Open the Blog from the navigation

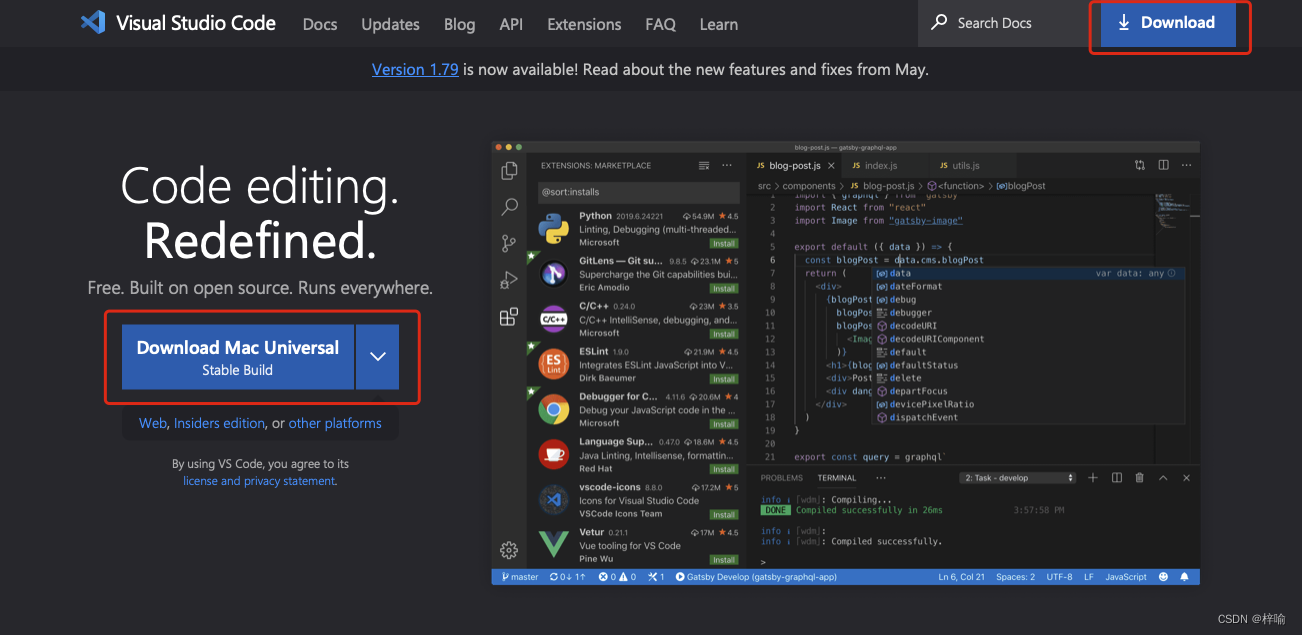[459, 24]
